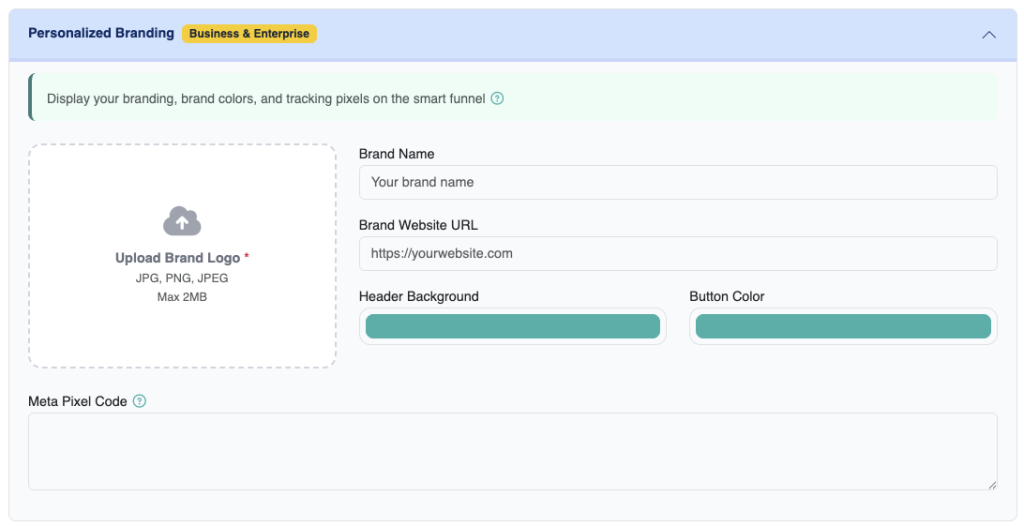Open the Button Color swatch picker
Image resolution: width=1024 pixels, height=526 pixels.
(843, 327)
